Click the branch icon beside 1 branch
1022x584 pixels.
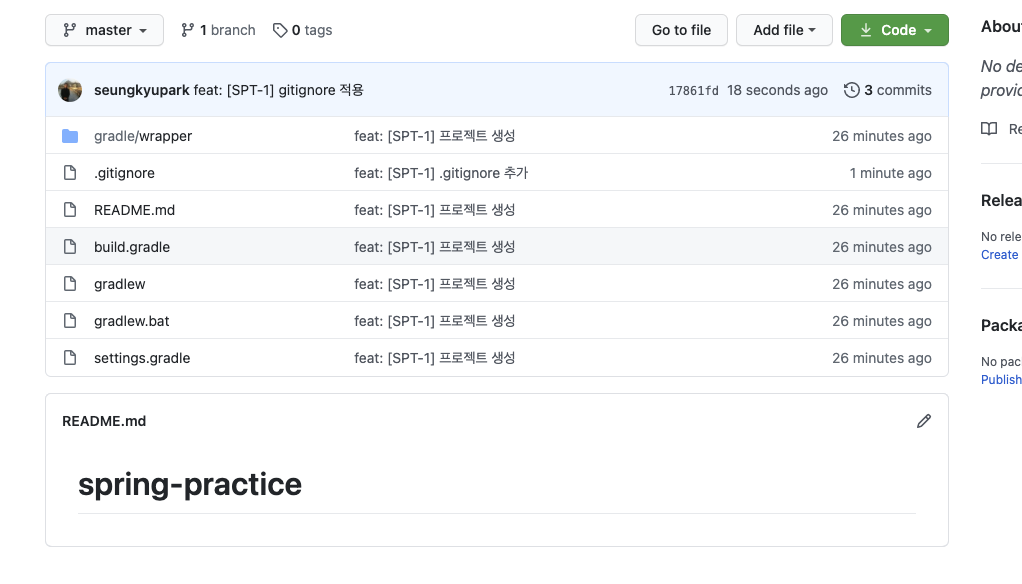coord(188,30)
